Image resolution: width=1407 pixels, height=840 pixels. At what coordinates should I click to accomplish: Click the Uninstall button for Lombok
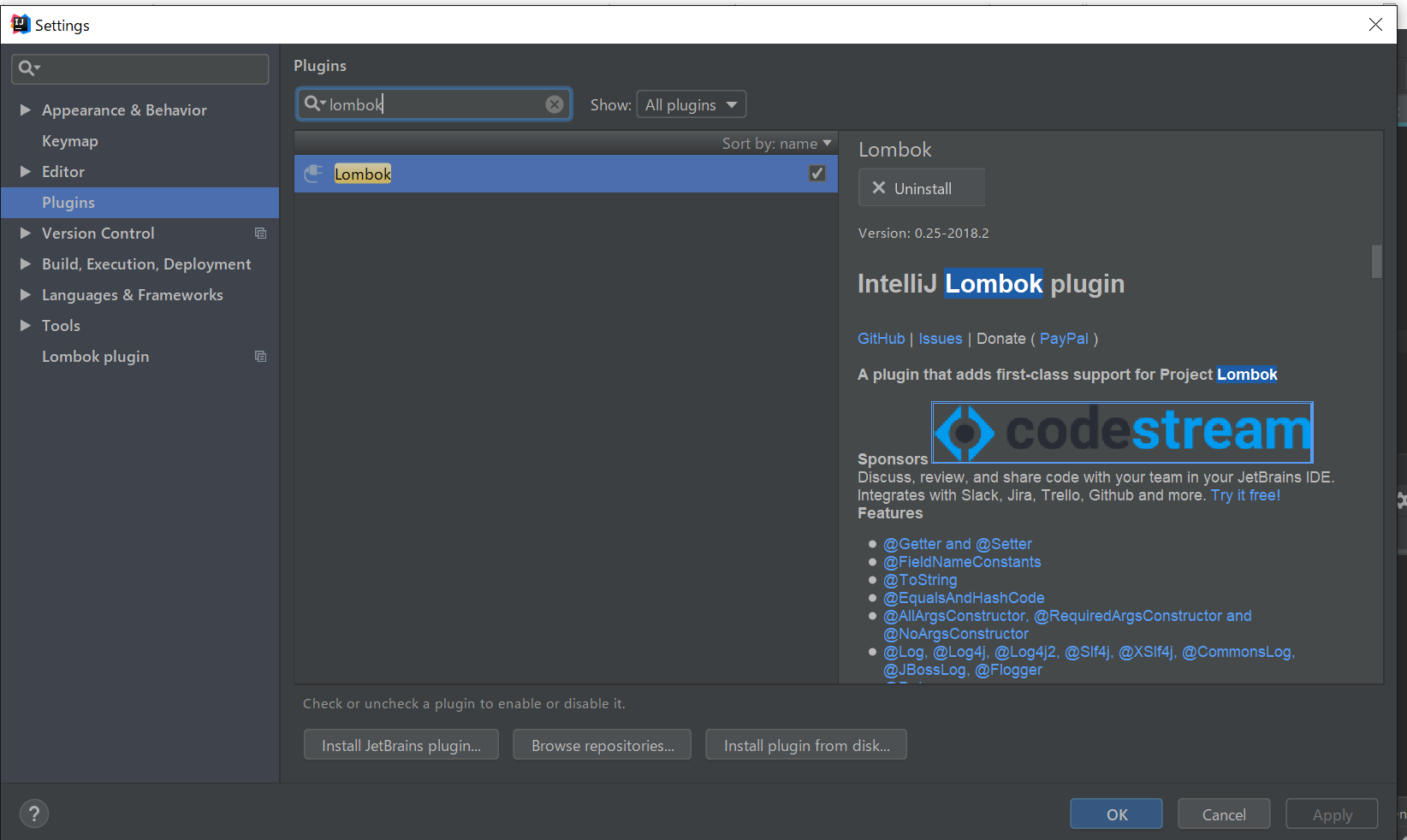click(921, 188)
